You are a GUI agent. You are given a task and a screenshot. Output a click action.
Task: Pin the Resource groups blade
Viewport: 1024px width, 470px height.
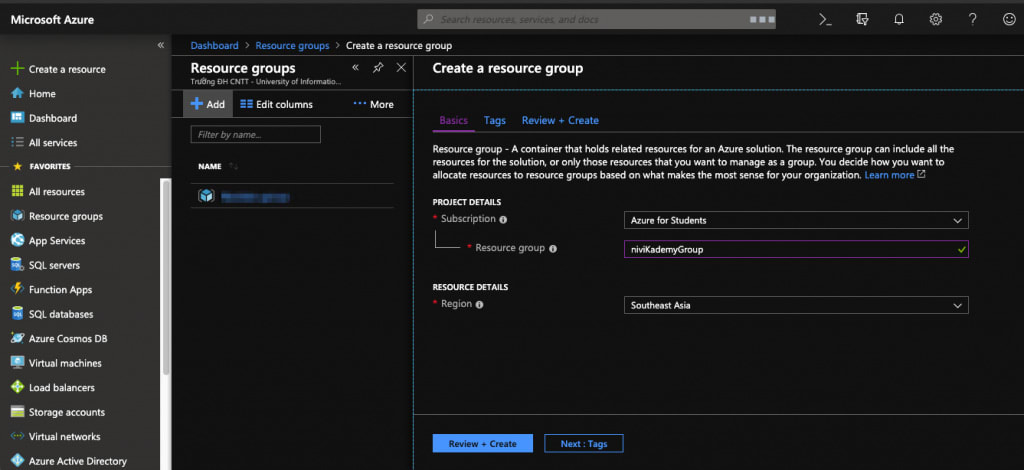378,68
